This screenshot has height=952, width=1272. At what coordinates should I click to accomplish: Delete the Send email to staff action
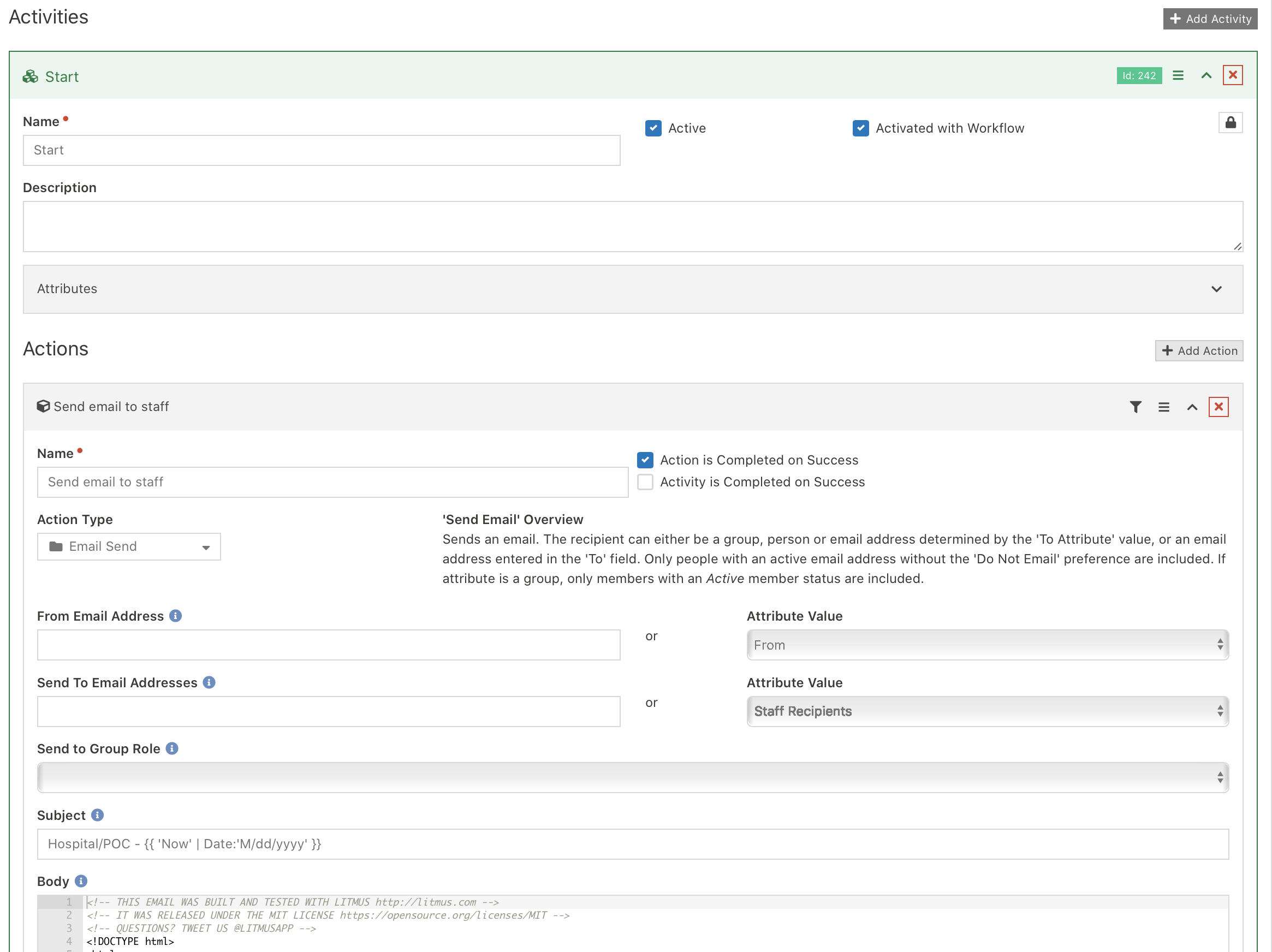point(1218,407)
